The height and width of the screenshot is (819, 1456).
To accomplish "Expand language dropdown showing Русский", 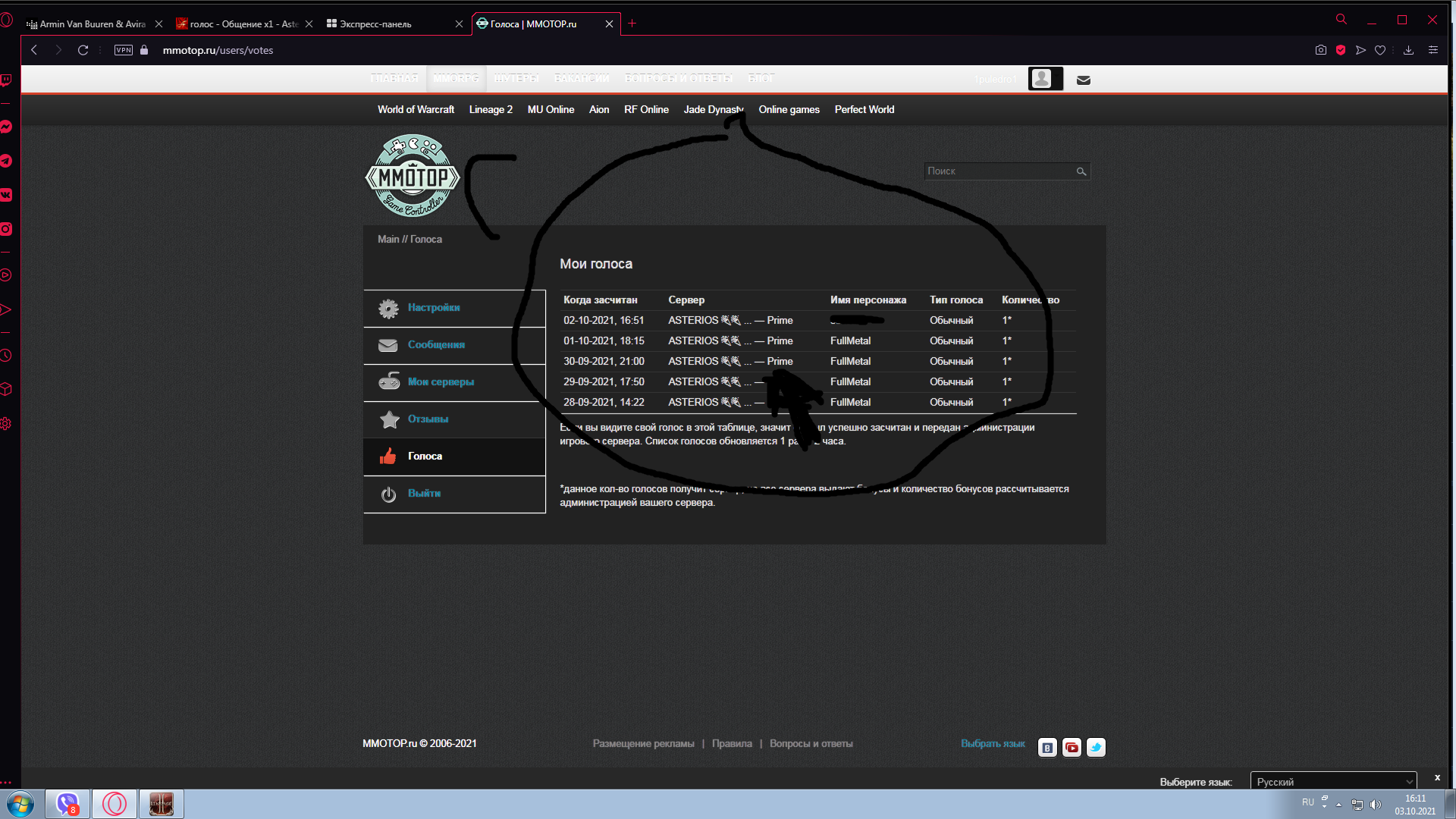I will click(x=1333, y=782).
